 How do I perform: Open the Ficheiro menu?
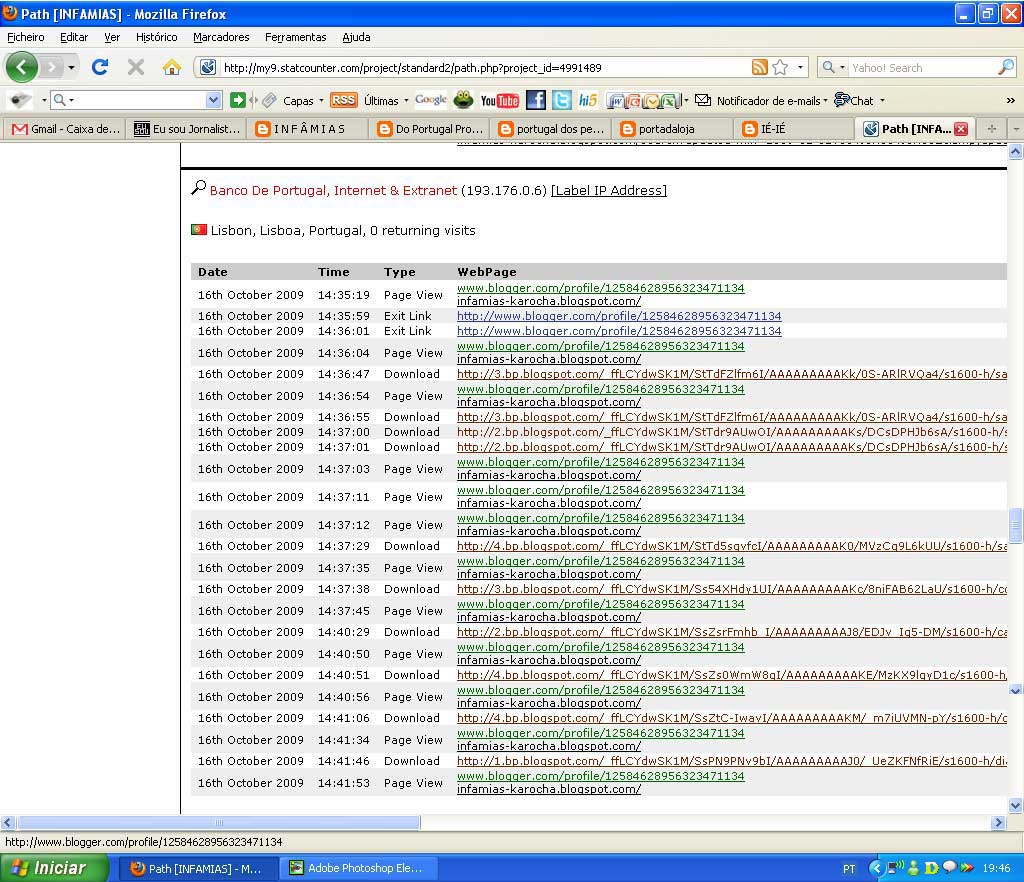point(26,37)
